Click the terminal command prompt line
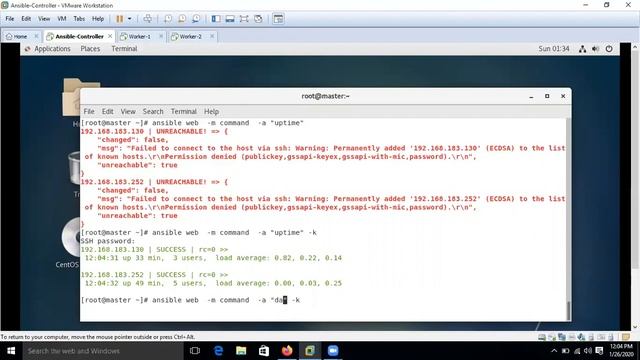Image resolution: width=640 pixels, height=360 pixels. (190, 300)
